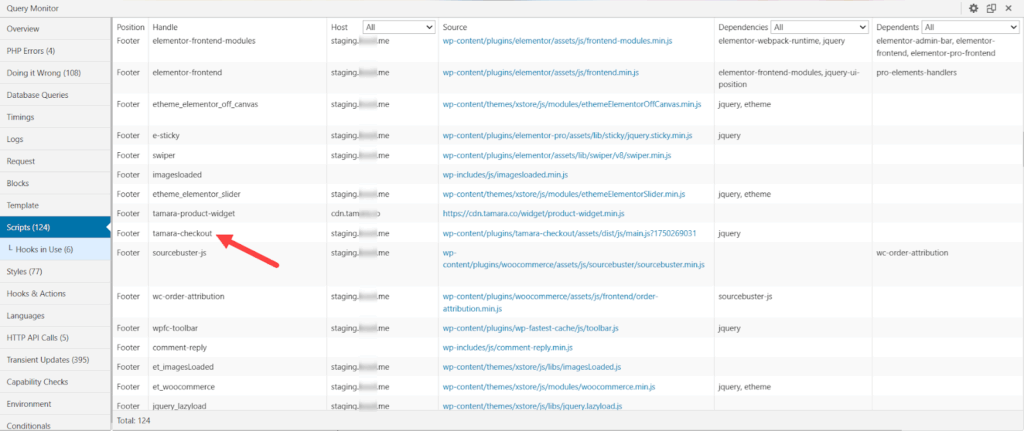
Task: Open HTTP API Calls (5) panel
Action: coord(38,338)
